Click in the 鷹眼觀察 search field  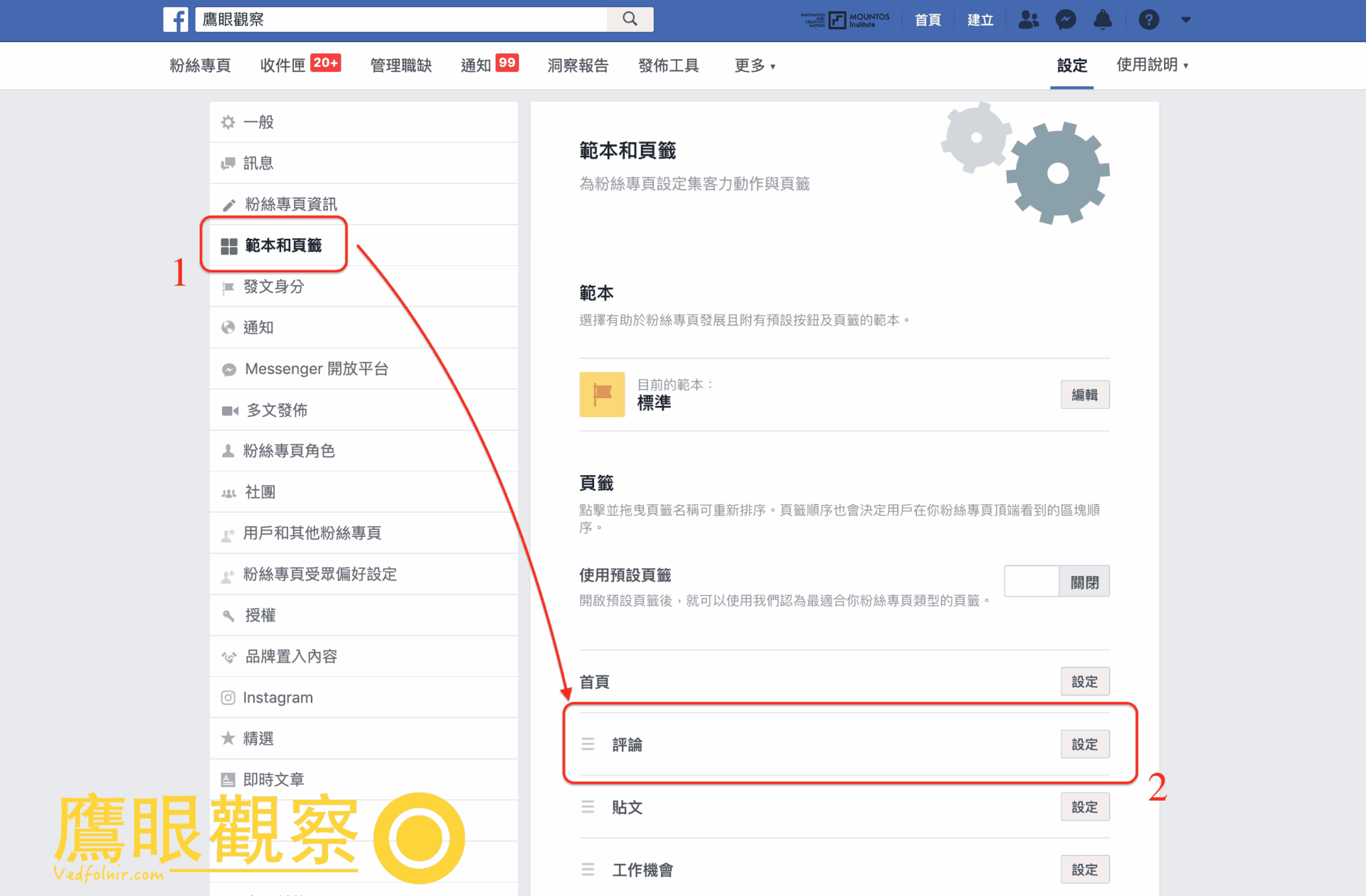[401, 19]
